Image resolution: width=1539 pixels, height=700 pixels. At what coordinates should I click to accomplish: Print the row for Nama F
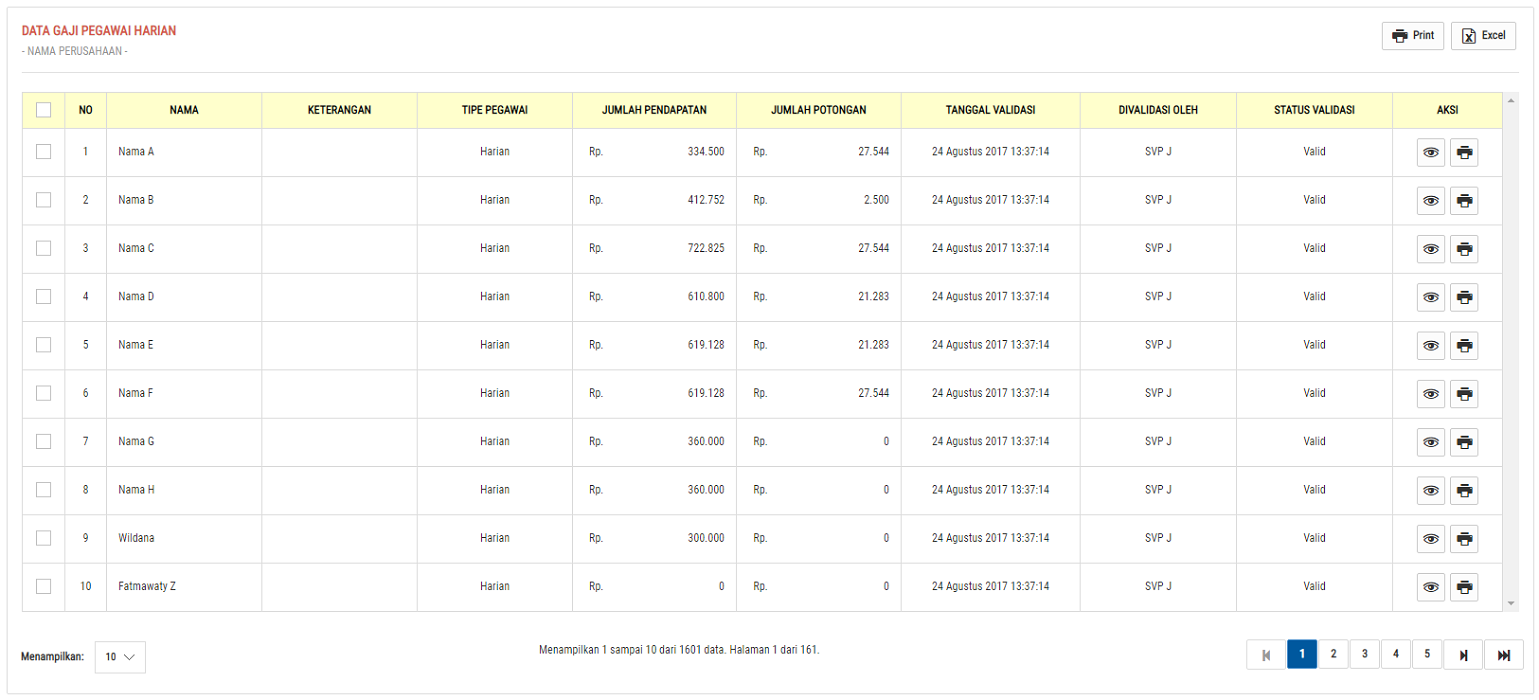pos(1464,394)
